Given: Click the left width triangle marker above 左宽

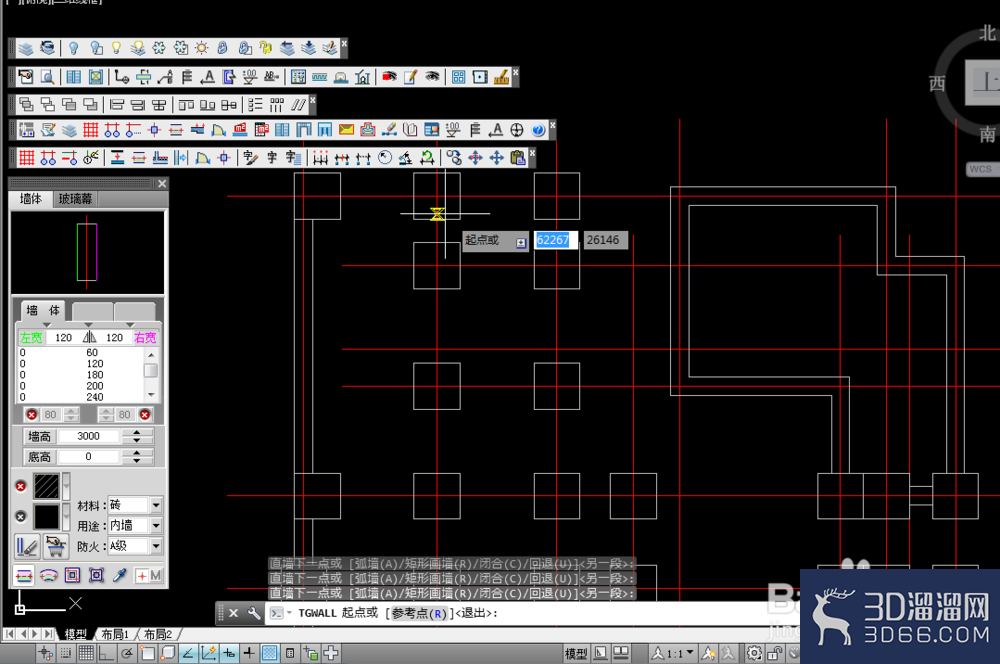Looking at the screenshot, I should coord(47,325).
